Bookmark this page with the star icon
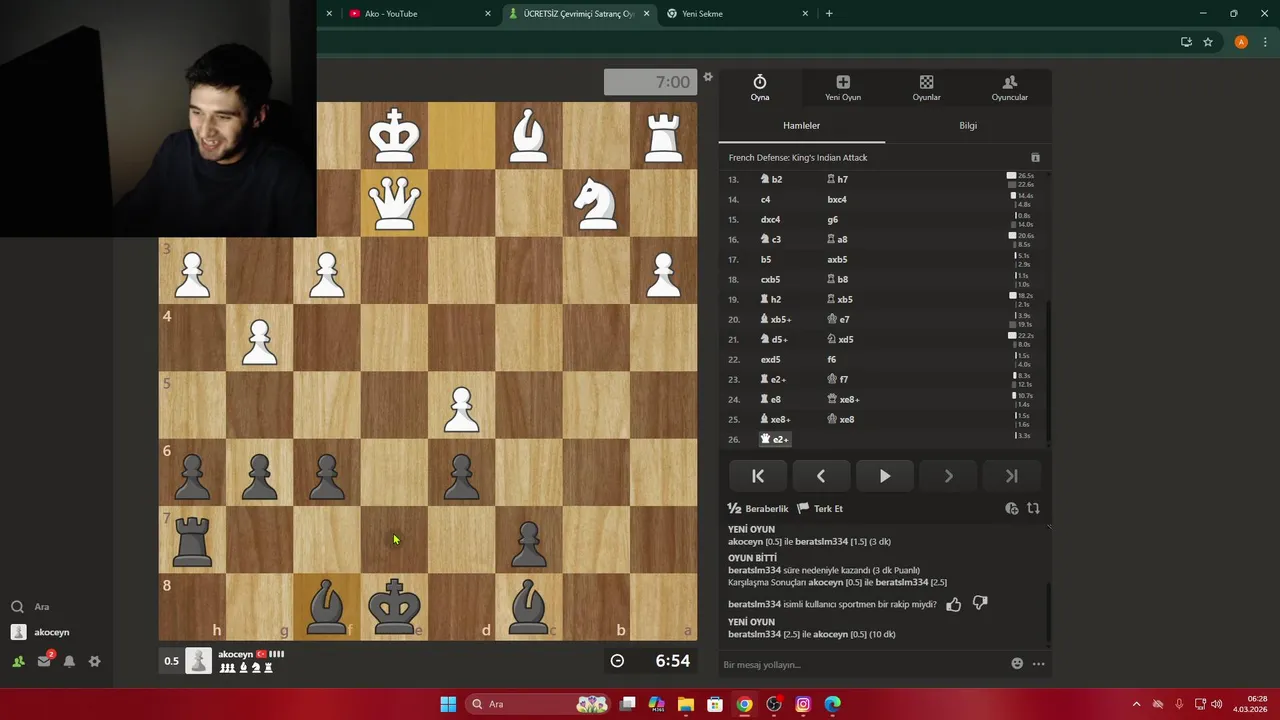 1208,42
